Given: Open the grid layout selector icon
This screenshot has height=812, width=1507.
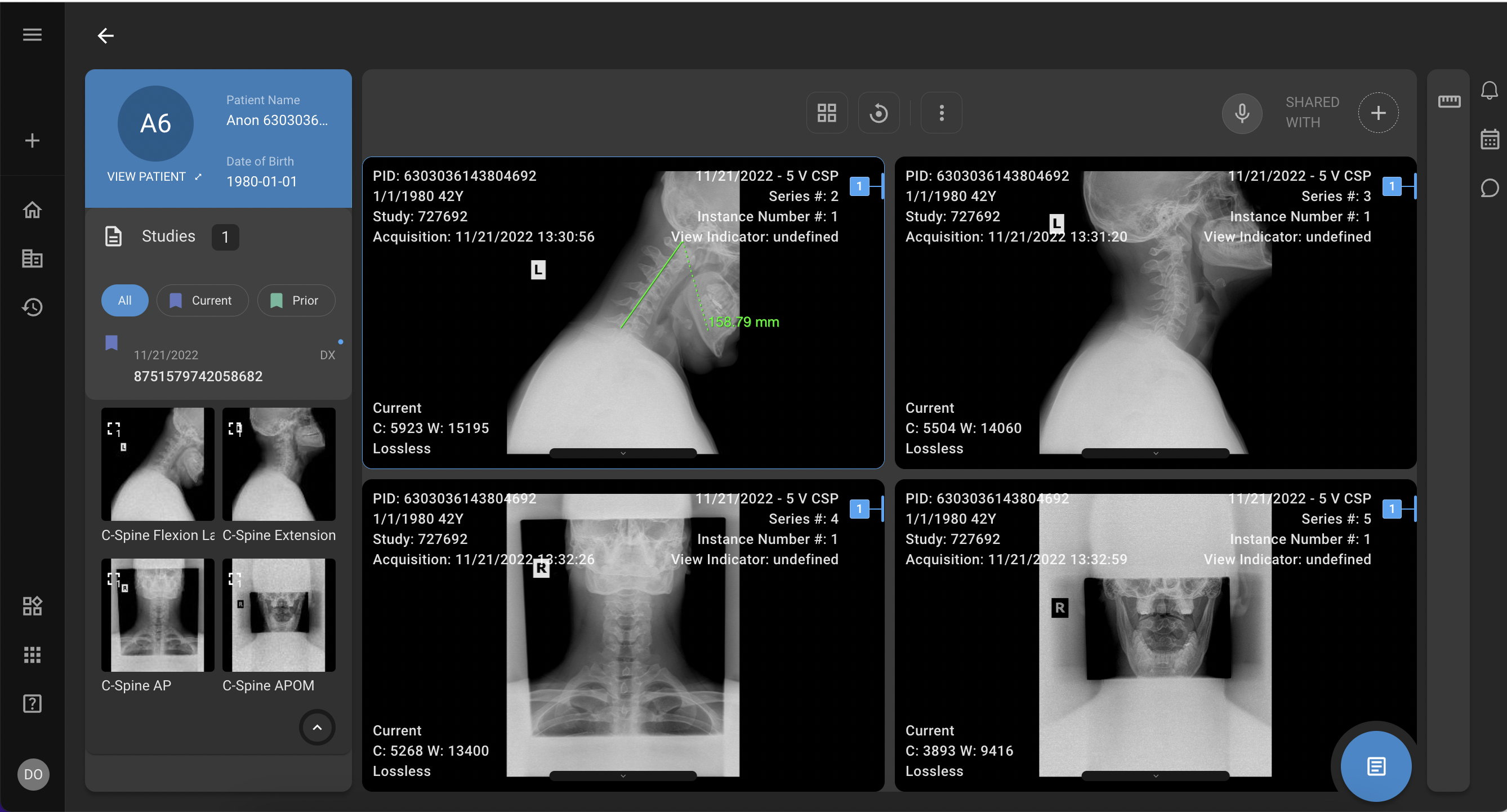Looking at the screenshot, I should [x=827, y=112].
